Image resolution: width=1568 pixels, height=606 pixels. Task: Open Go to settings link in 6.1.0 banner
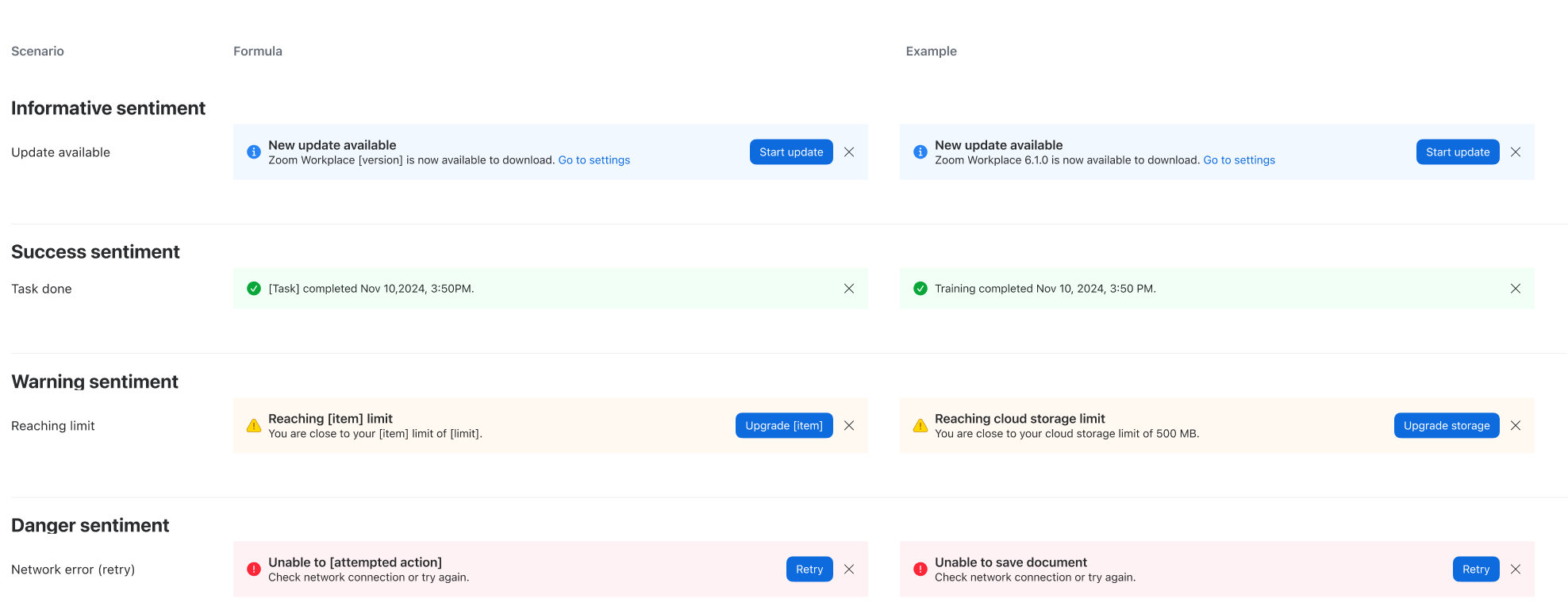pos(1239,160)
